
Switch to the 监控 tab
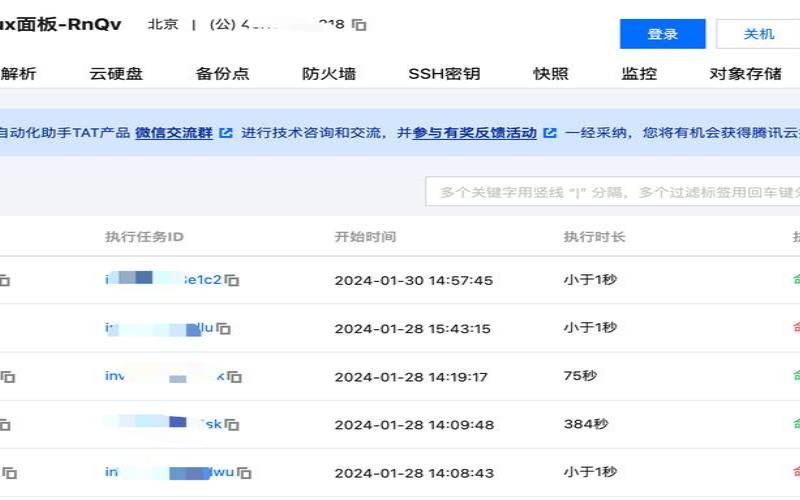[639, 74]
